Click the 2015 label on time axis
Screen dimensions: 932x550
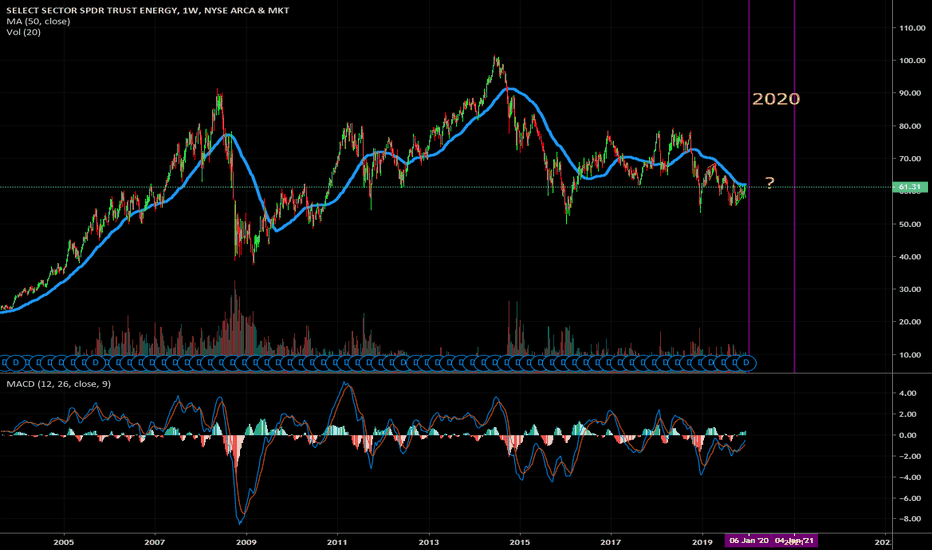tap(520, 542)
